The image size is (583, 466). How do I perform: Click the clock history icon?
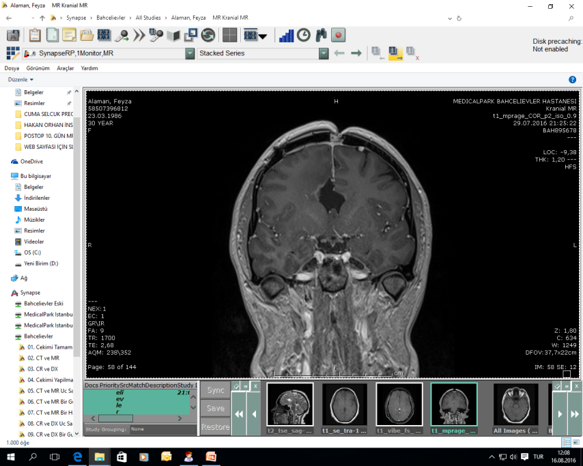304,35
